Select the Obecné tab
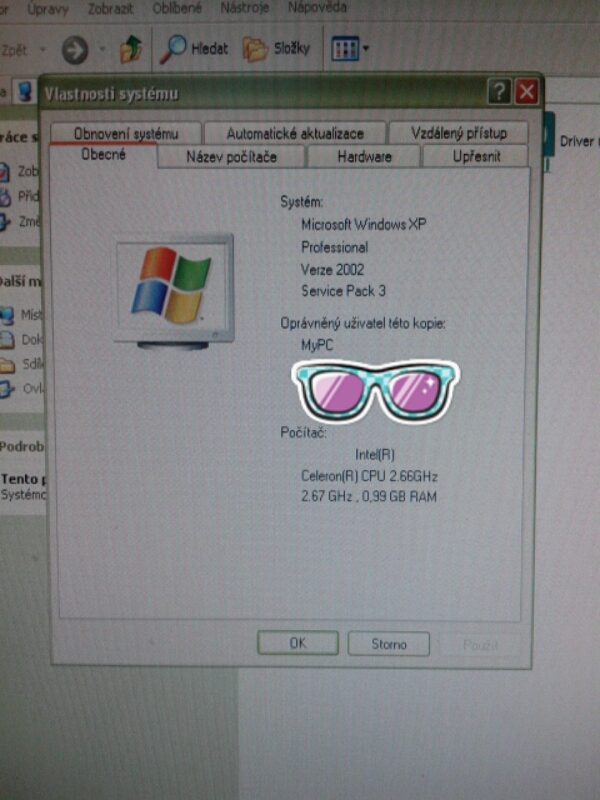The height and width of the screenshot is (800, 600). tap(104, 155)
